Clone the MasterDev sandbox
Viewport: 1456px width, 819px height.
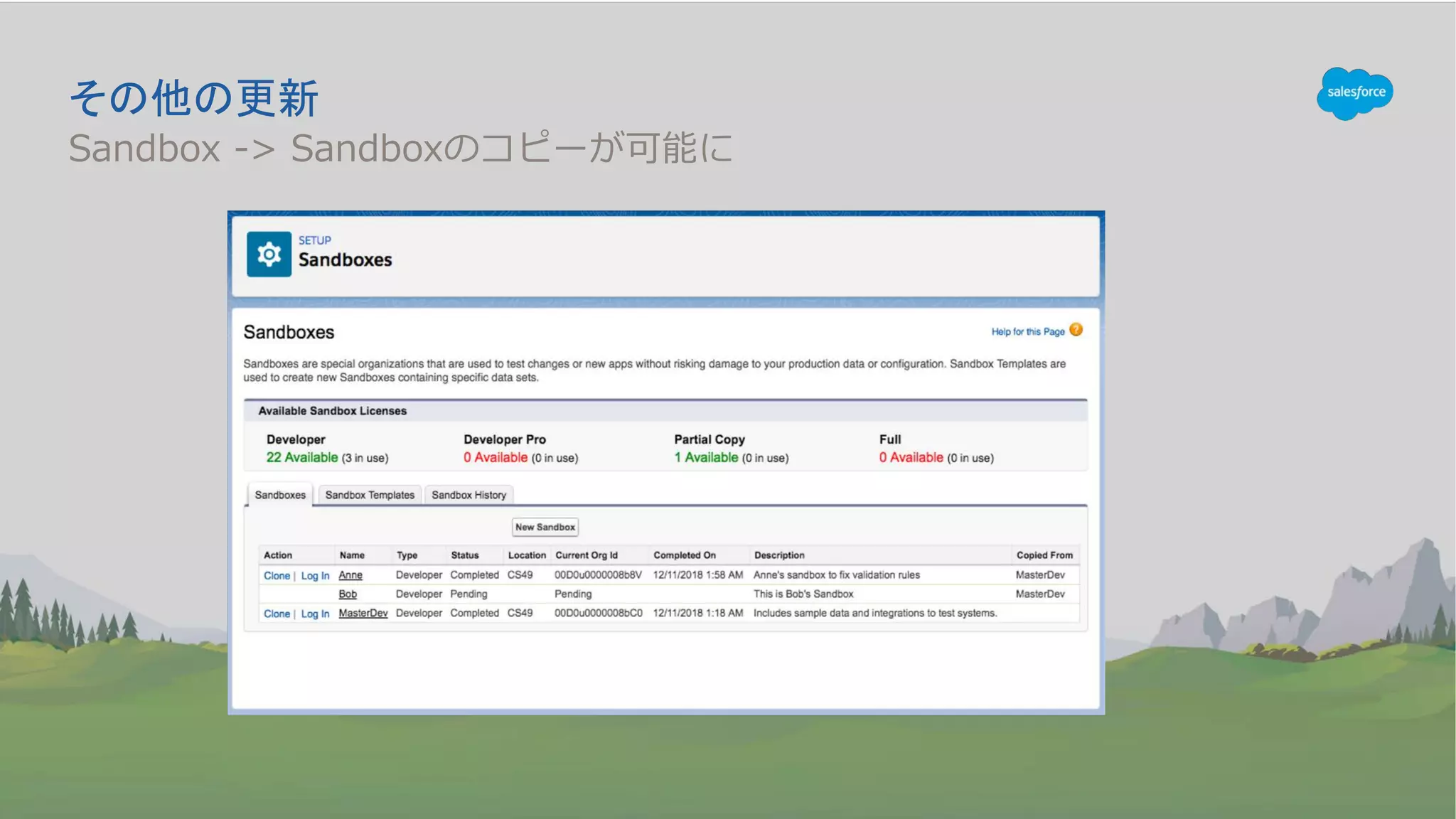click(x=277, y=614)
